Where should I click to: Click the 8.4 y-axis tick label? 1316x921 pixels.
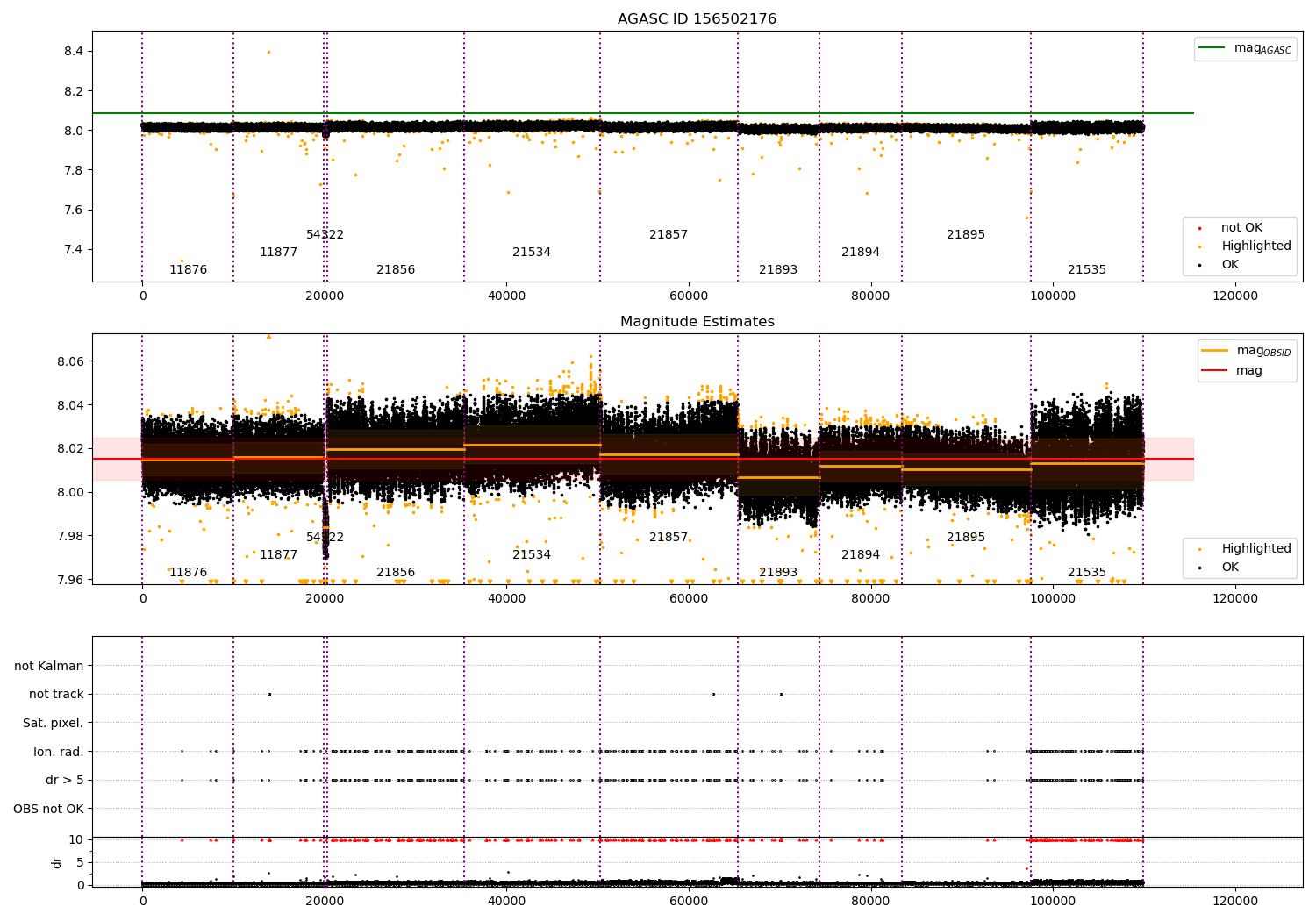(x=74, y=52)
